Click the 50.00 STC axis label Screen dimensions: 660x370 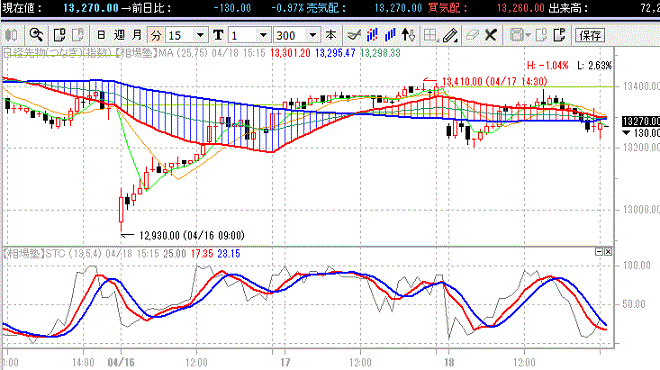tap(634, 304)
